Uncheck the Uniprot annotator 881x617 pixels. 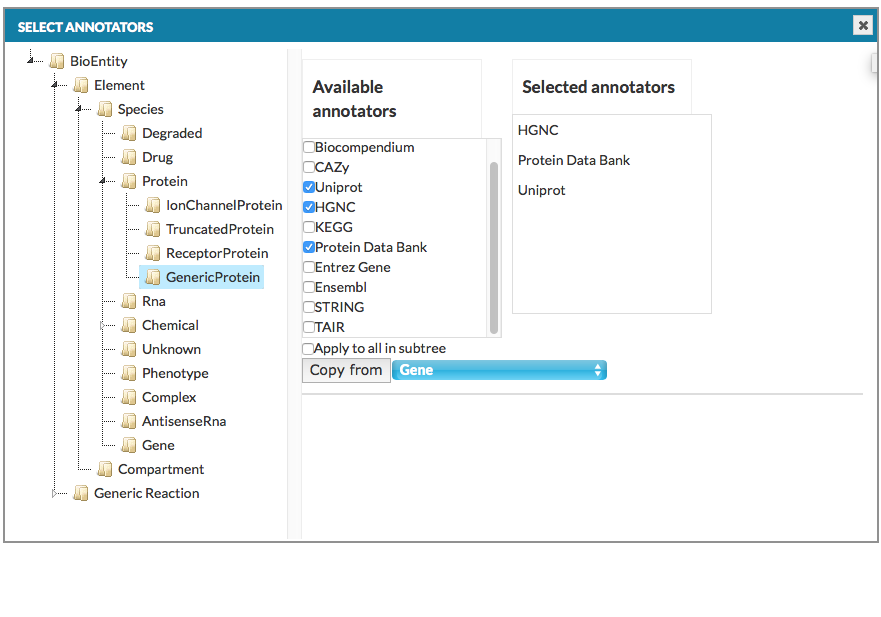tap(309, 187)
